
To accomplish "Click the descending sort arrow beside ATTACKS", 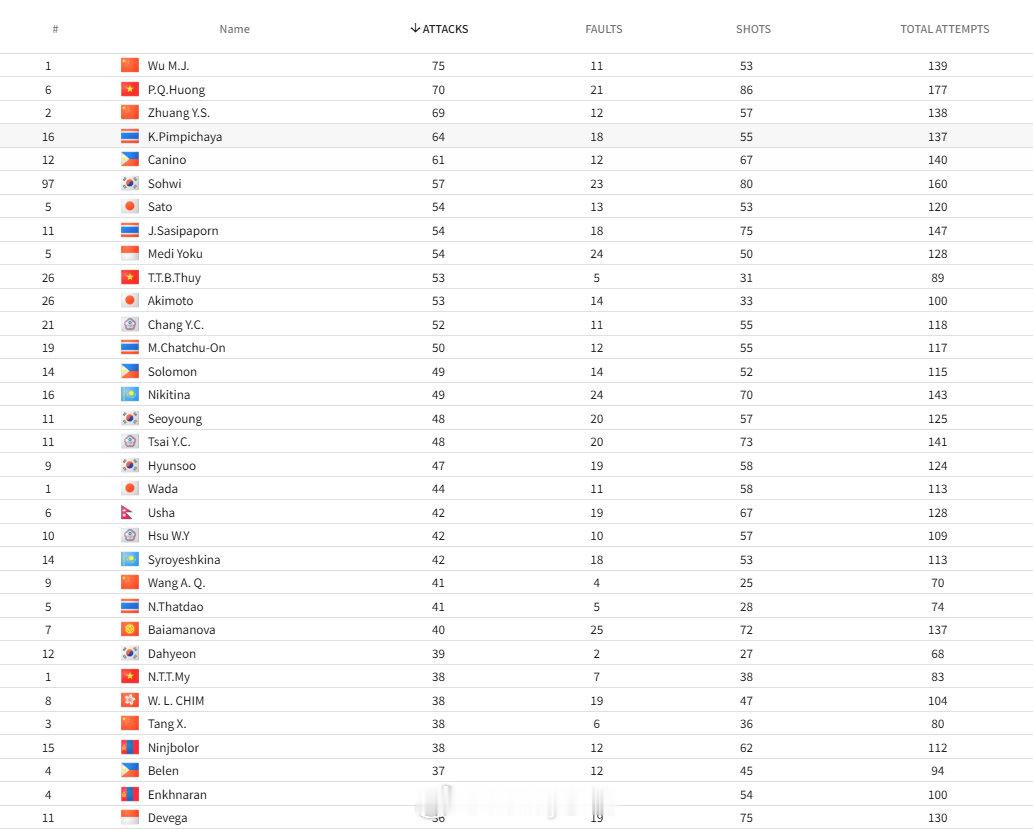I will tap(415, 28).
